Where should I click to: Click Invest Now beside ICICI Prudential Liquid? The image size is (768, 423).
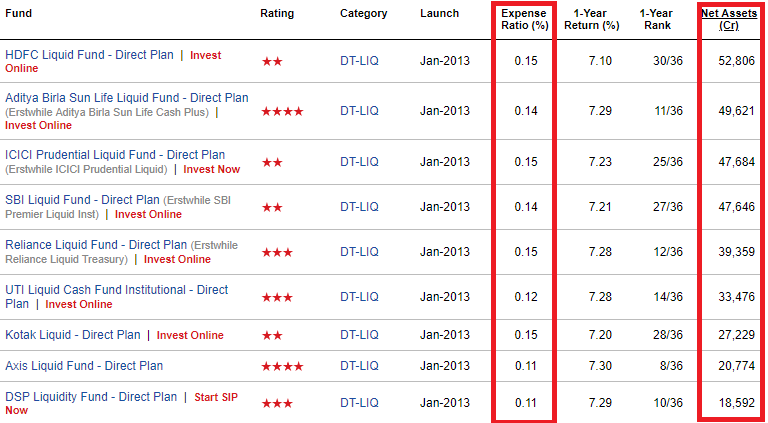(212, 169)
